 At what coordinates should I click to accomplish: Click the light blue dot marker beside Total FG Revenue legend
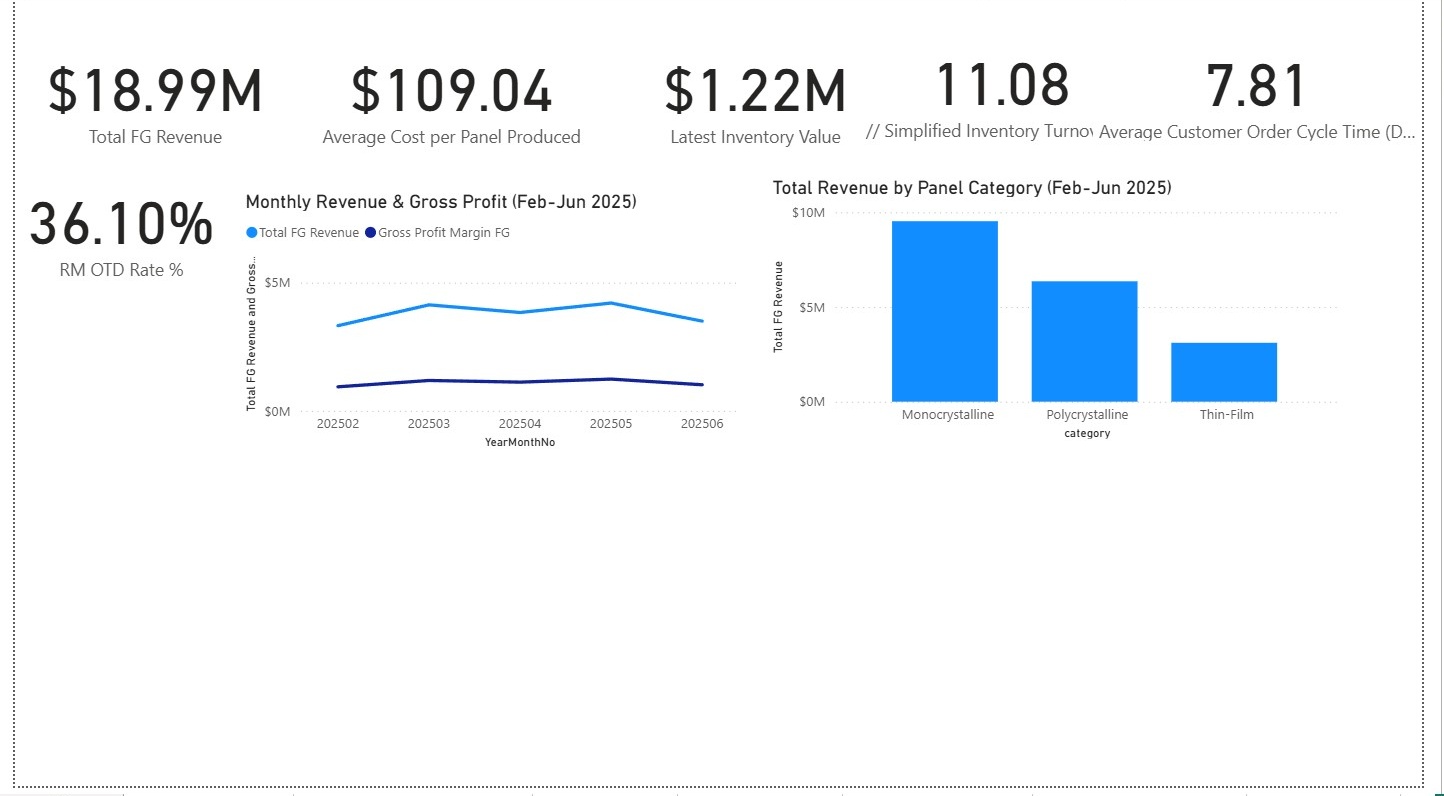point(254,232)
